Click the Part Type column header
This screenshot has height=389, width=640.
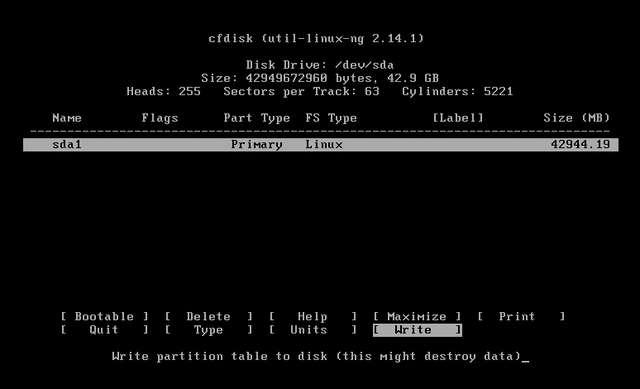point(257,118)
